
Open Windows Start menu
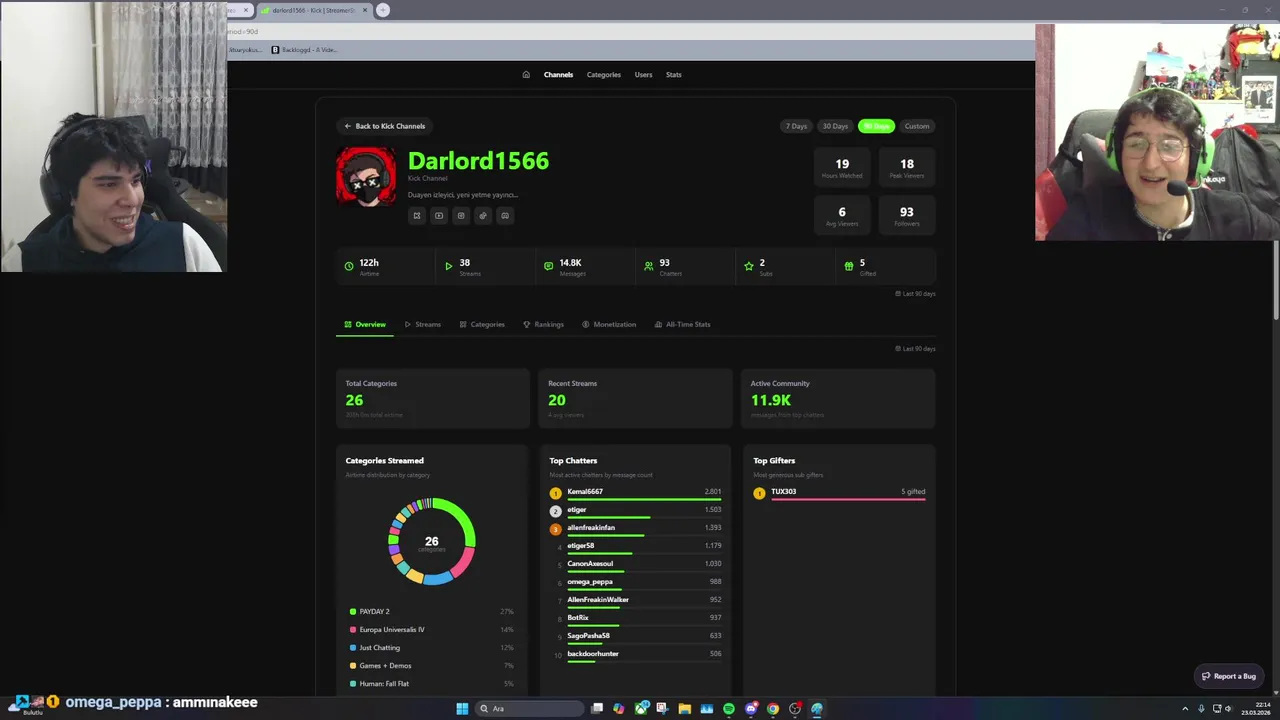coord(462,708)
